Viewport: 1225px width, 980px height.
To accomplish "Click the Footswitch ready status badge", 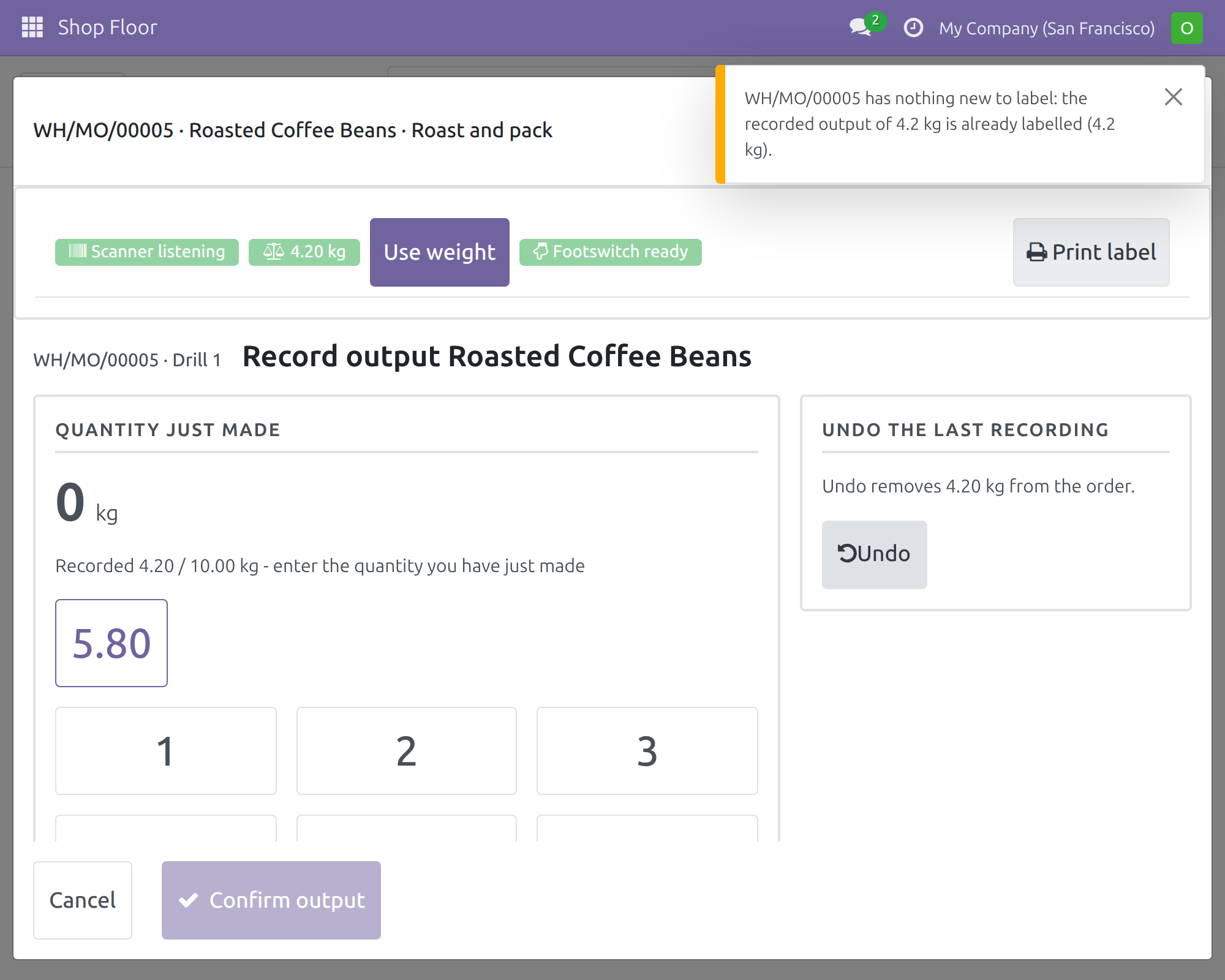I will coord(611,252).
